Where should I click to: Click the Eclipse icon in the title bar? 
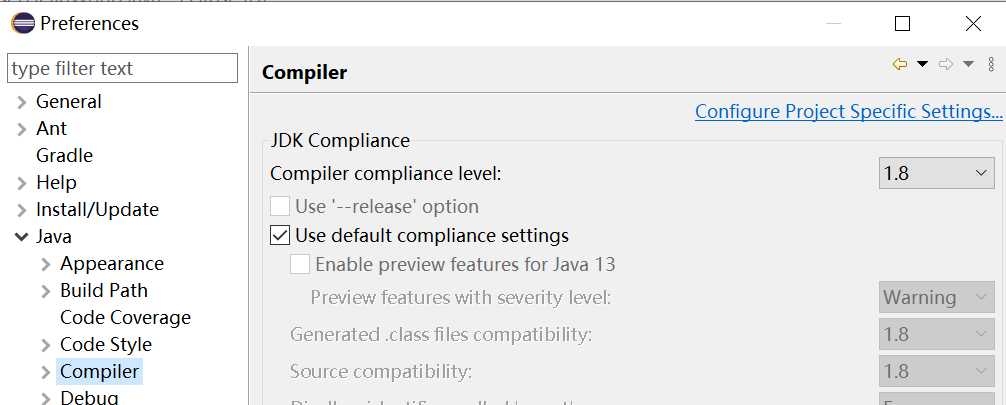pyautogui.click(x=22, y=22)
